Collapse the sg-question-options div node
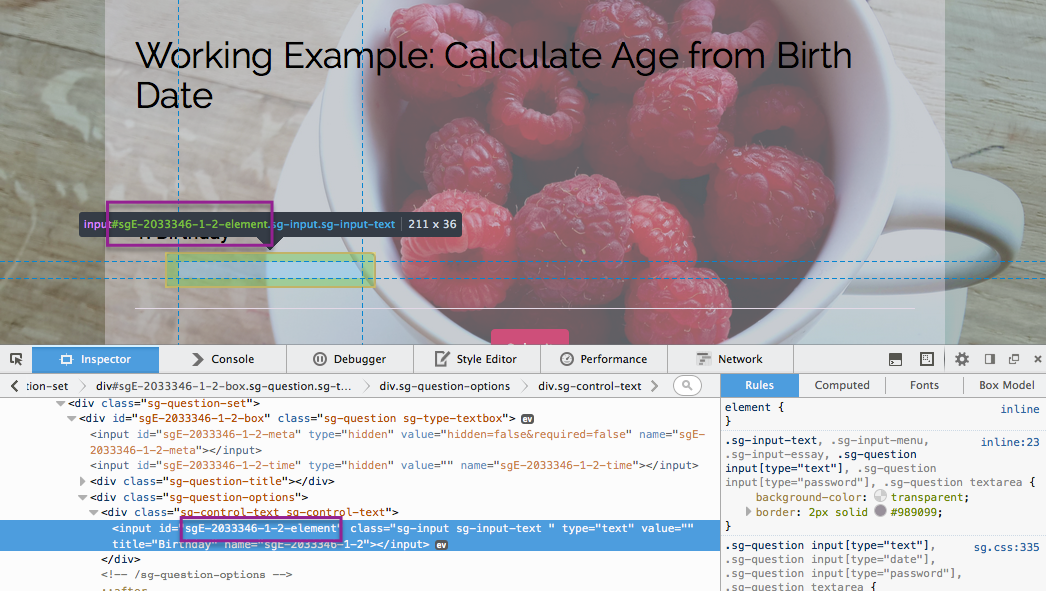The width and height of the screenshot is (1046, 591). [83, 498]
